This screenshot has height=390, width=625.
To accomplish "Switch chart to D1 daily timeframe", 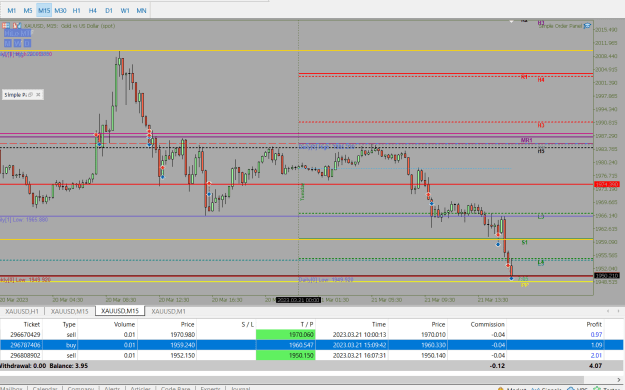I will tap(109, 10).
